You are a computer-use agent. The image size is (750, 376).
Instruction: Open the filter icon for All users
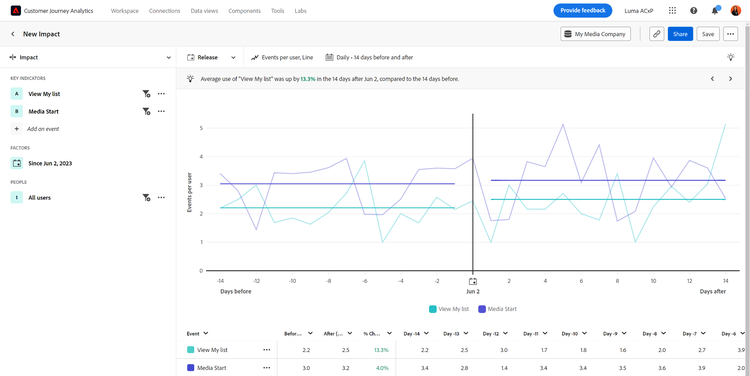[x=146, y=198]
